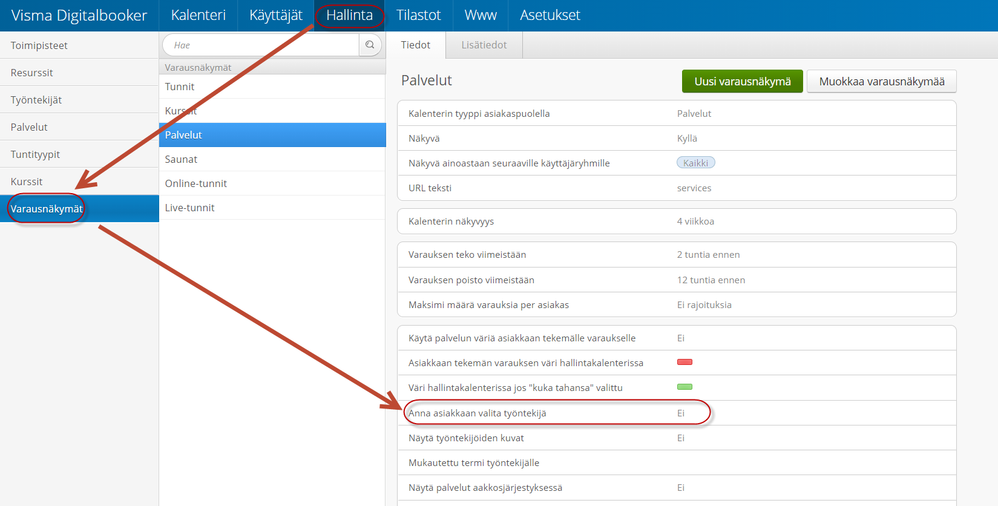Viewport: 998px width, 506px height.
Task: Click the search magnifier icon
Action: [x=370, y=45]
